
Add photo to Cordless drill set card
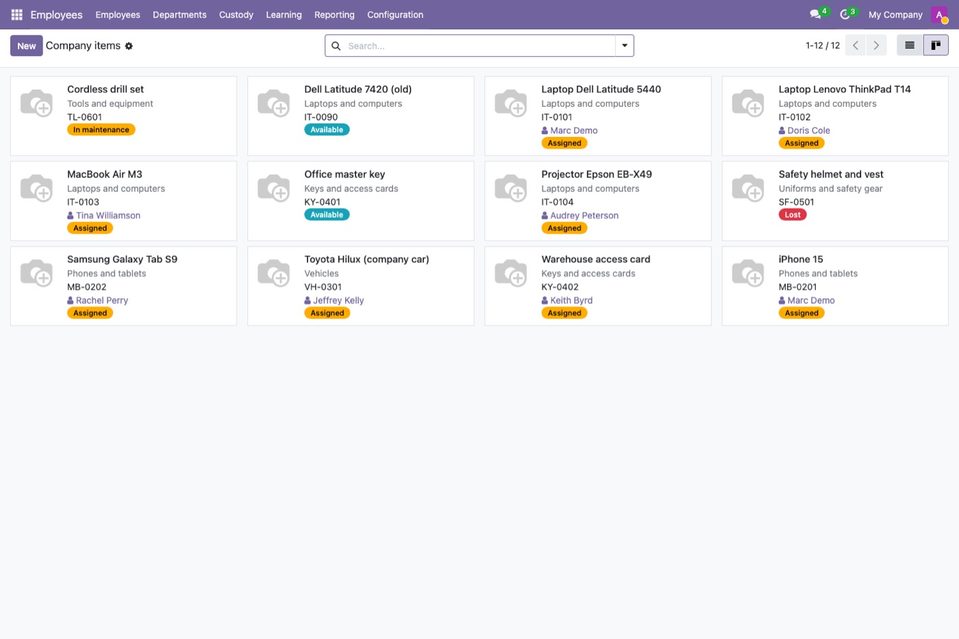coord(37,103)
